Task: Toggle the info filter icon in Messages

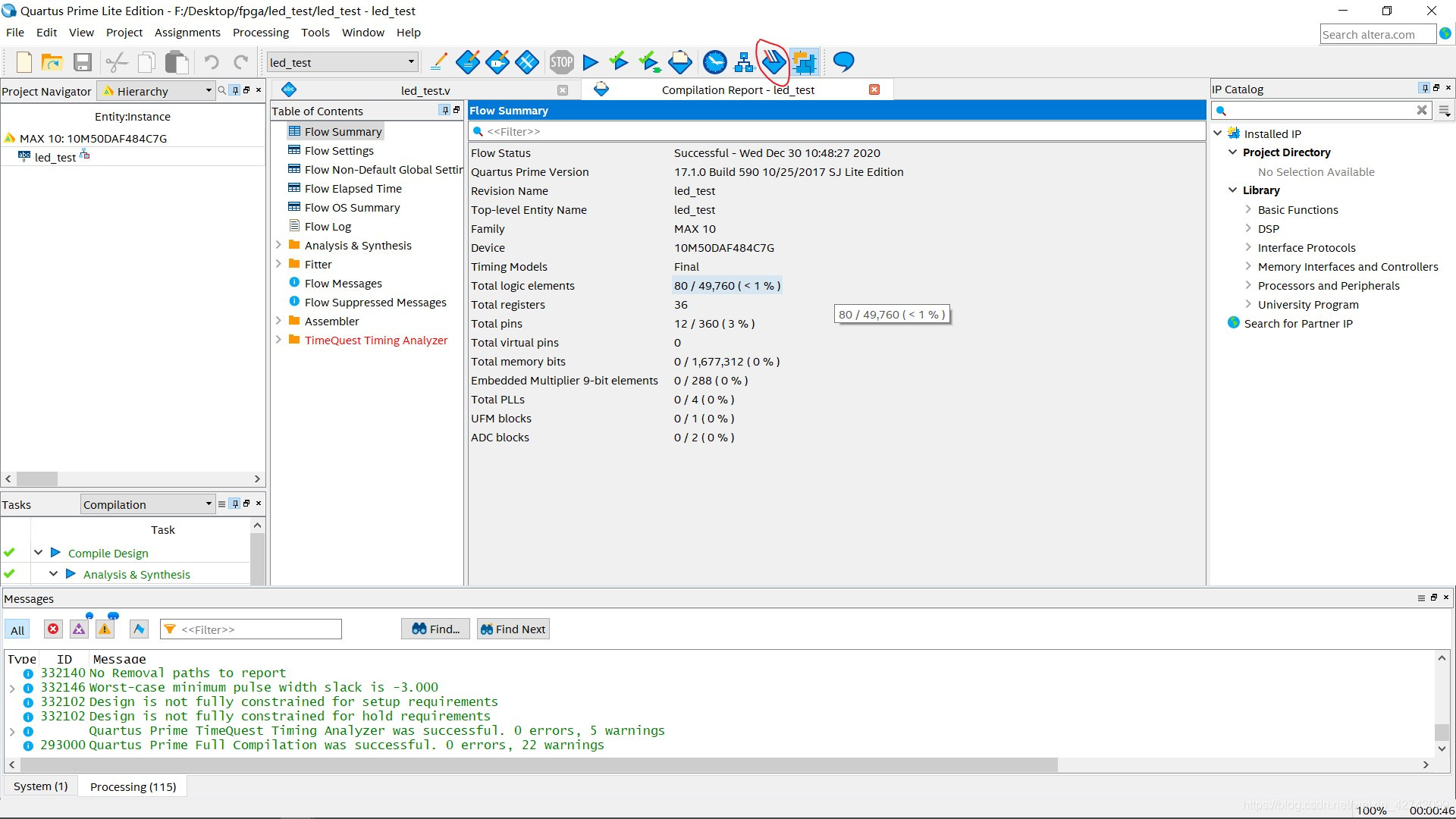Action: 137,629
